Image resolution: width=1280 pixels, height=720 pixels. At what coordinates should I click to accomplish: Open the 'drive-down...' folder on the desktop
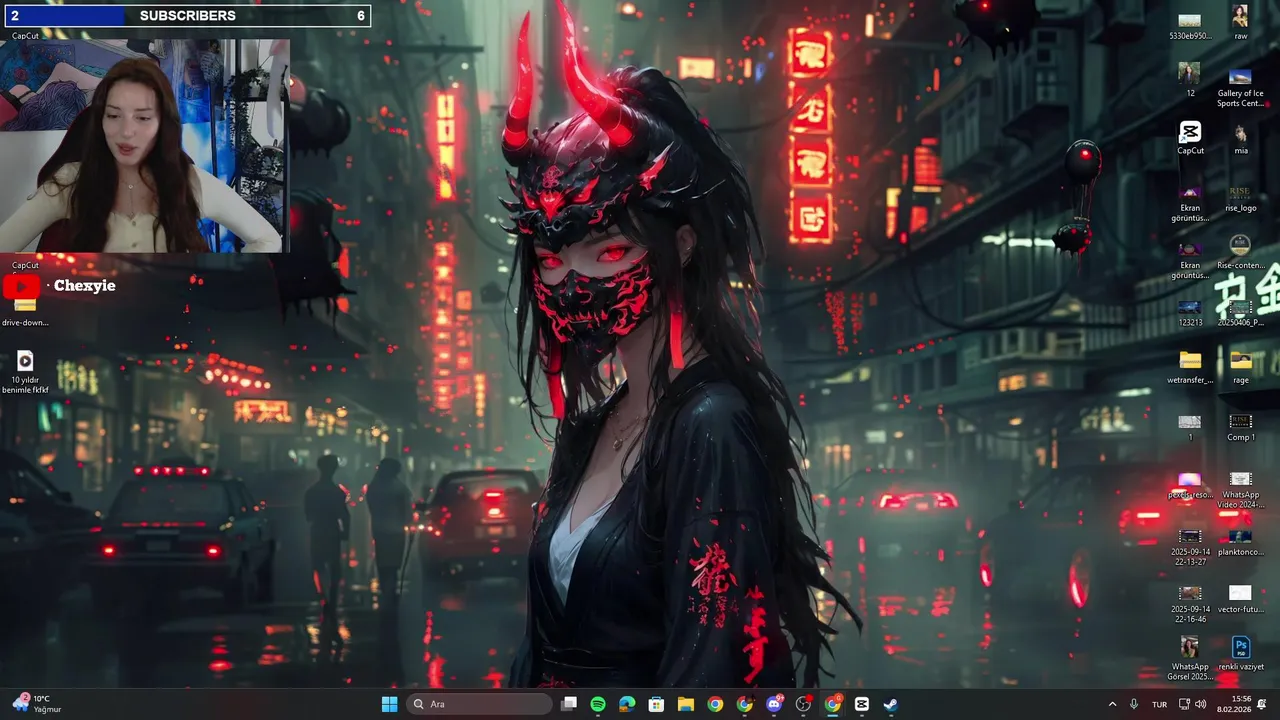click(25, 312)
